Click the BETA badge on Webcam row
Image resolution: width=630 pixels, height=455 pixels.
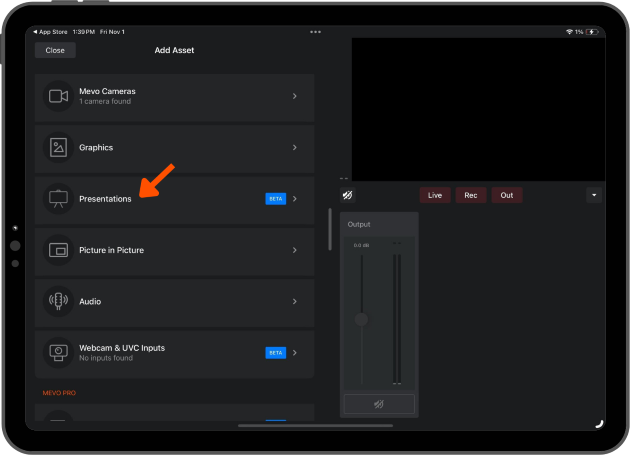(x=276, y=353)
